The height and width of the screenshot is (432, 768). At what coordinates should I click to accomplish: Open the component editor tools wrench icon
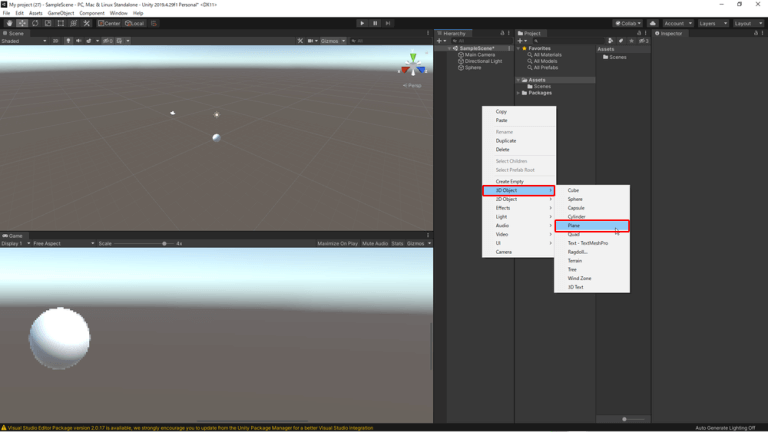(x=300, y=41)
